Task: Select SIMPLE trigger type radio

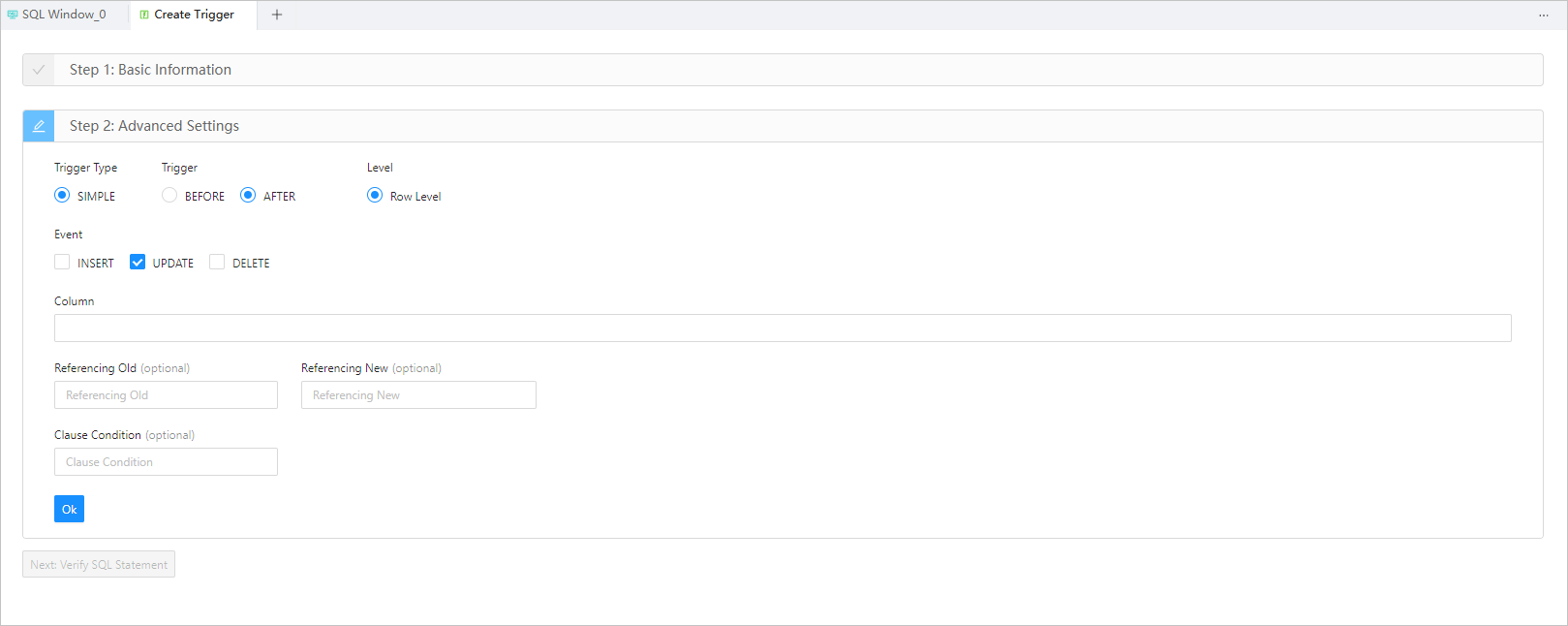Action: pos(62,196)
